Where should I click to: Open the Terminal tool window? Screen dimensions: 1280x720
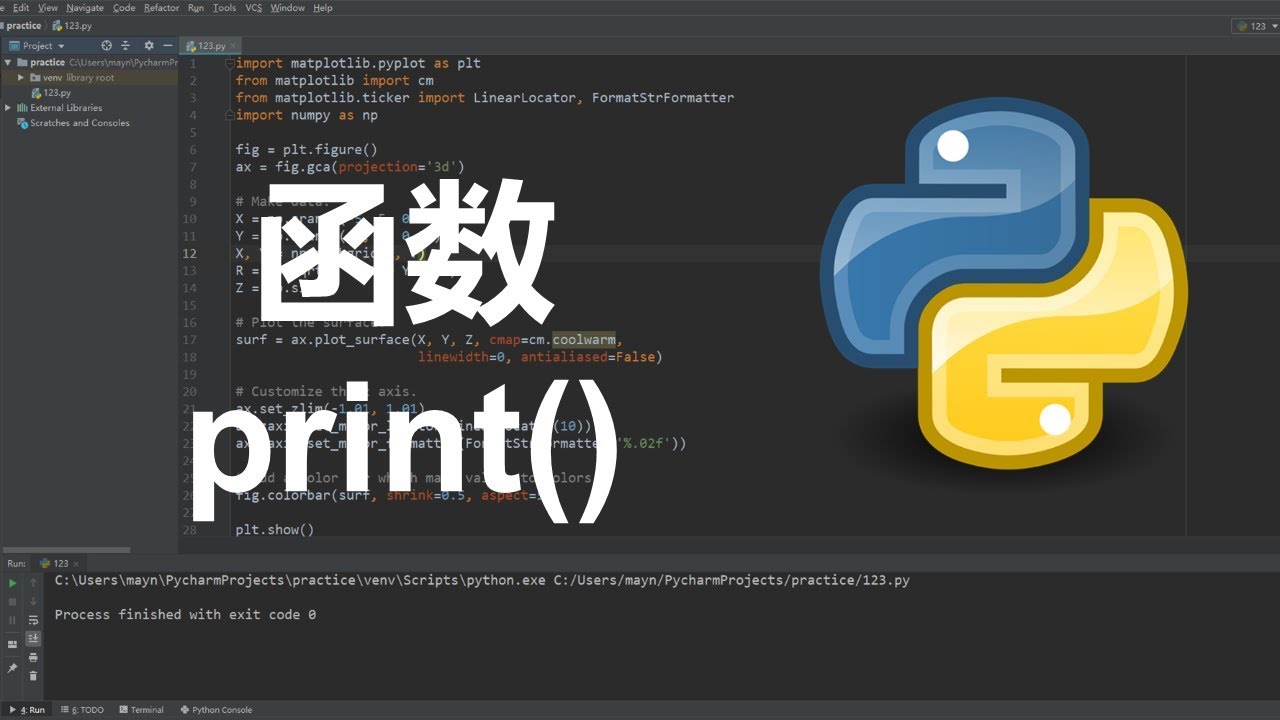pyautogui.click(x=141, y=710)
